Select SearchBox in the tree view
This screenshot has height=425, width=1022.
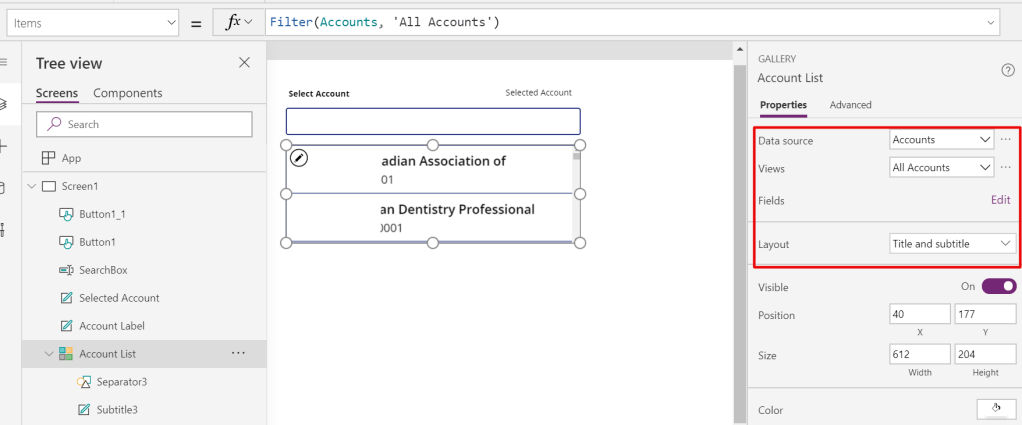tap(103, 270)
